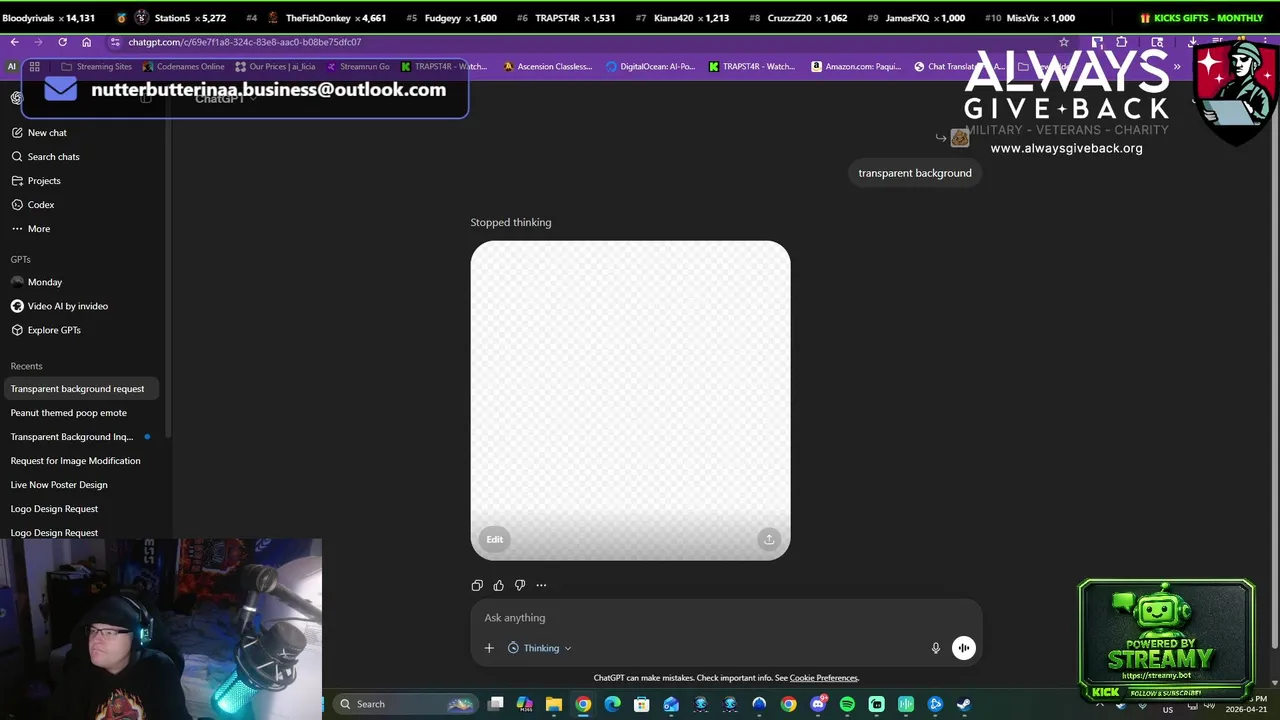Open the Our Prices | ai_licia bookmark

[x=275, y=67]
